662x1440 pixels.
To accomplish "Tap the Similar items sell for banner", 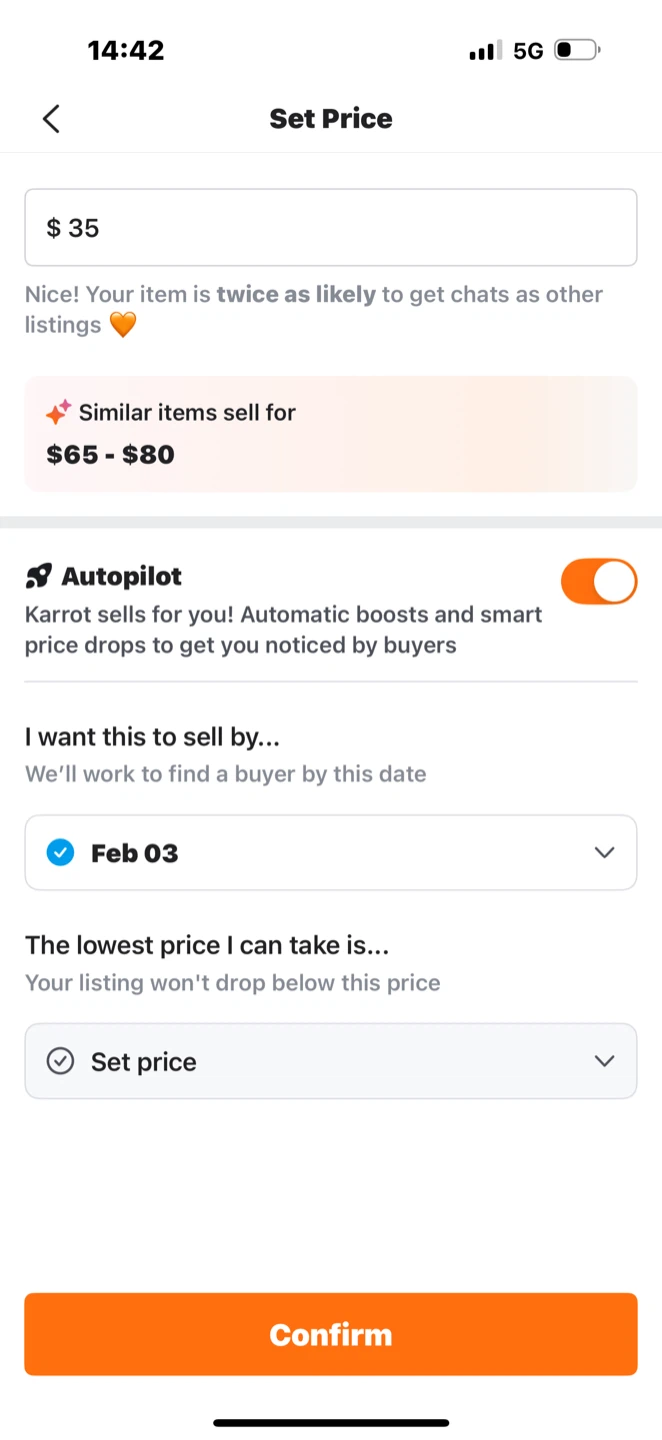I will coord(330,434).
